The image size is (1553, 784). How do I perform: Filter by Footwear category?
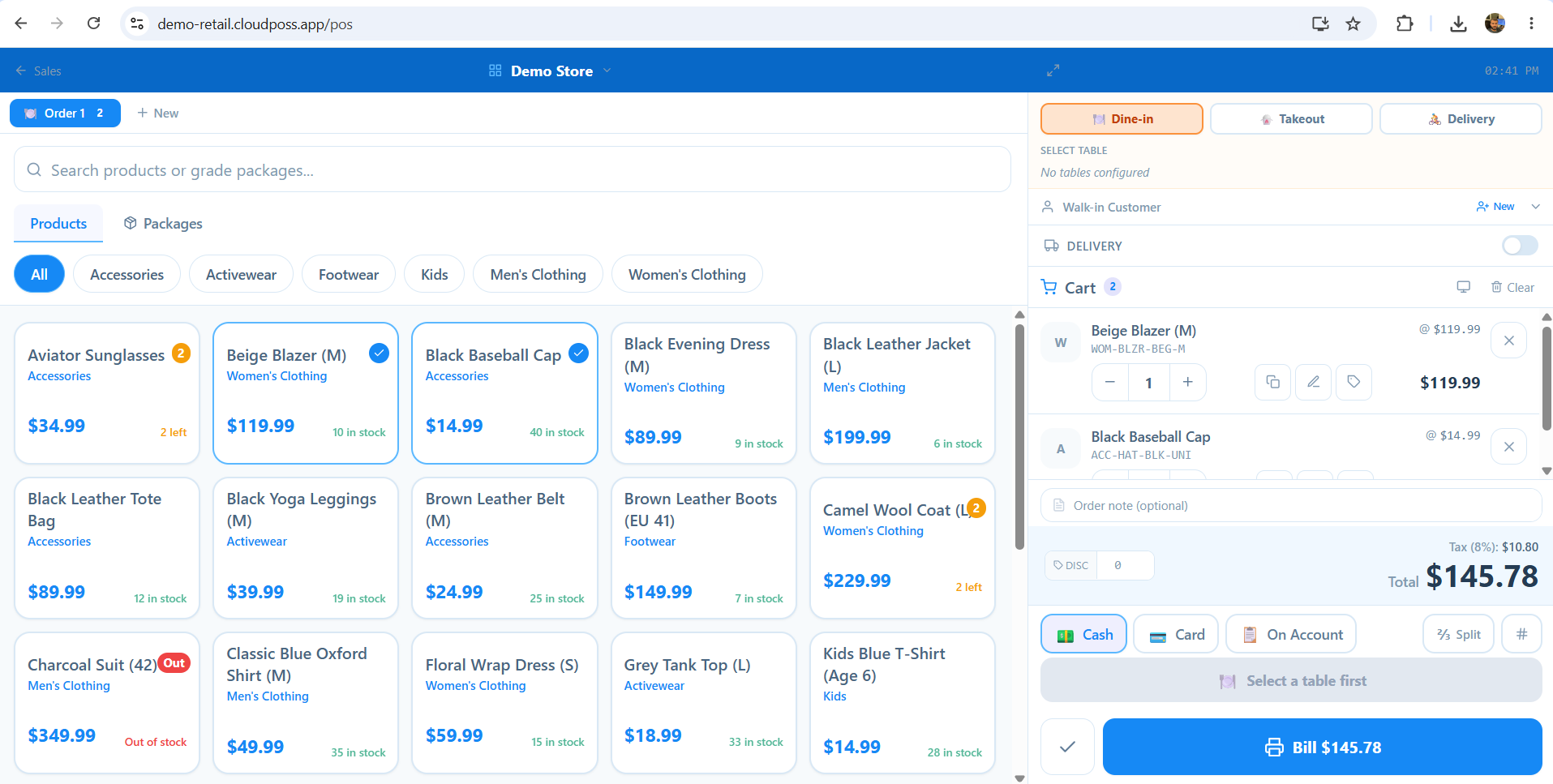(x=349, y=274)
